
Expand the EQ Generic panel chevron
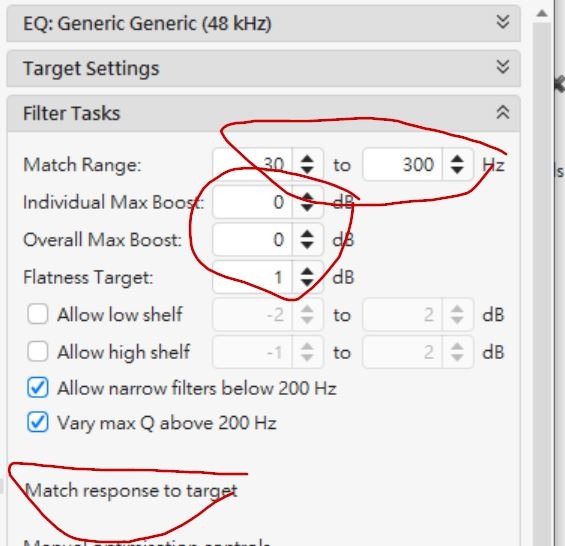503,22
